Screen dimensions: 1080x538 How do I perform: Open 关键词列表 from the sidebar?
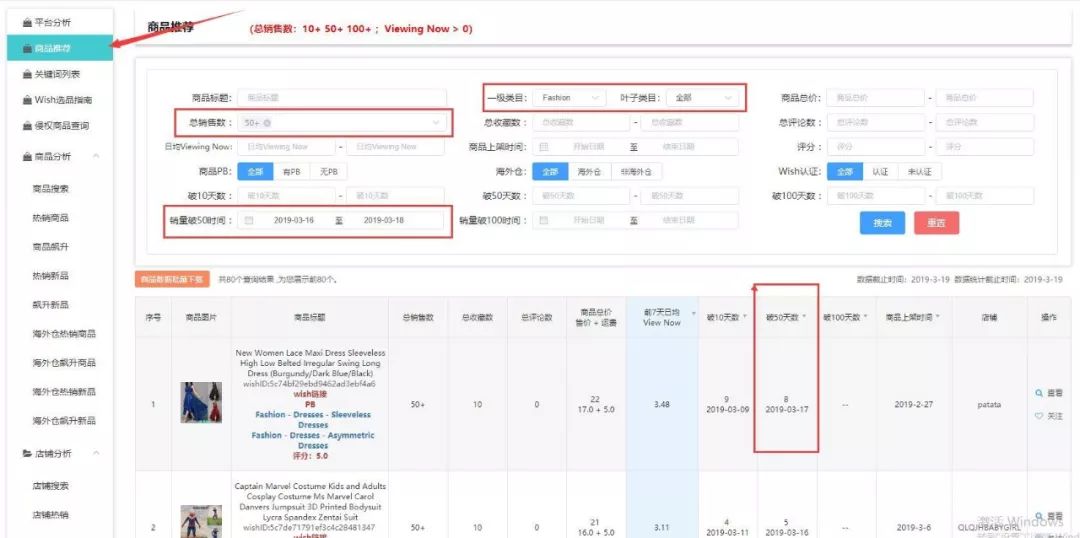click(57, 74)
